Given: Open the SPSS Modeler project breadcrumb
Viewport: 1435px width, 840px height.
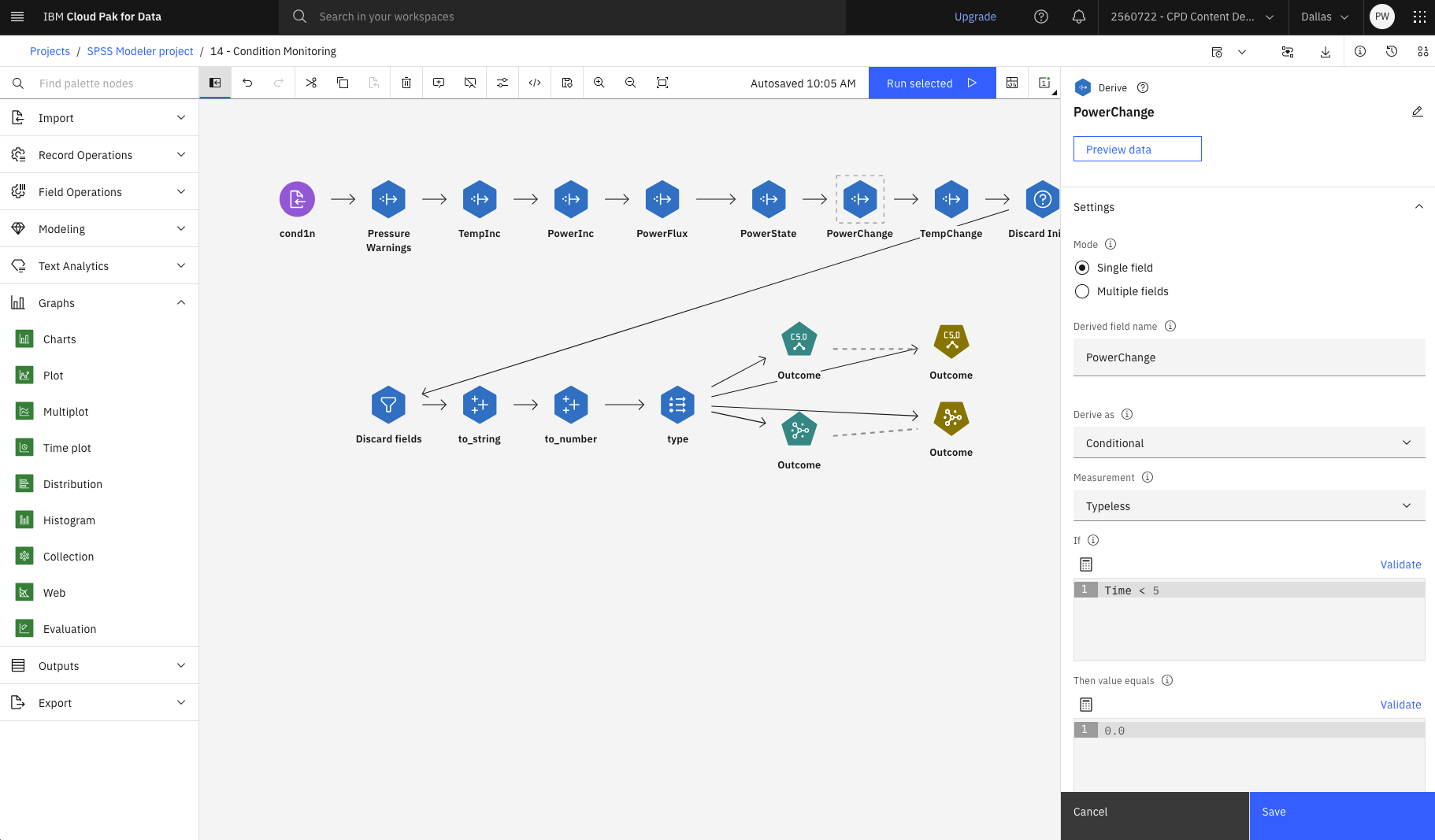Looking at the screenshot, I should click(140, 51).
